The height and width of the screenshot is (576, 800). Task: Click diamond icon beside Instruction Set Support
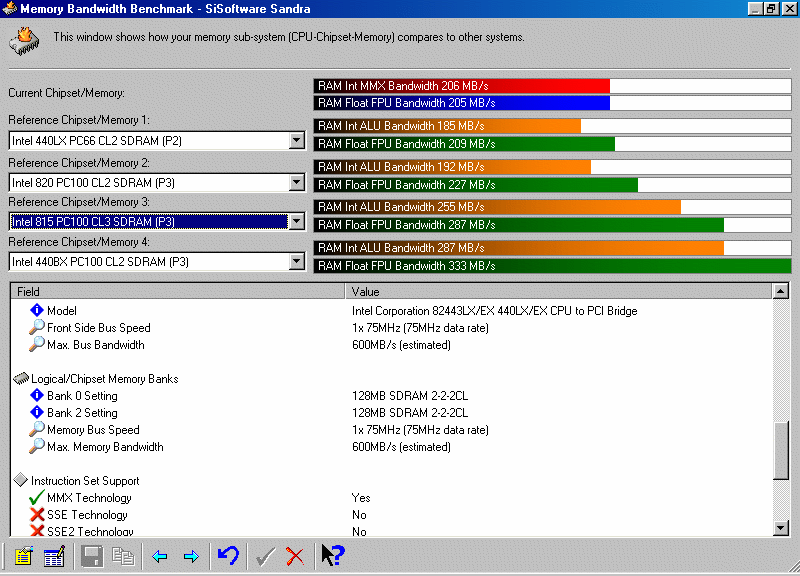tap(20, 480)
